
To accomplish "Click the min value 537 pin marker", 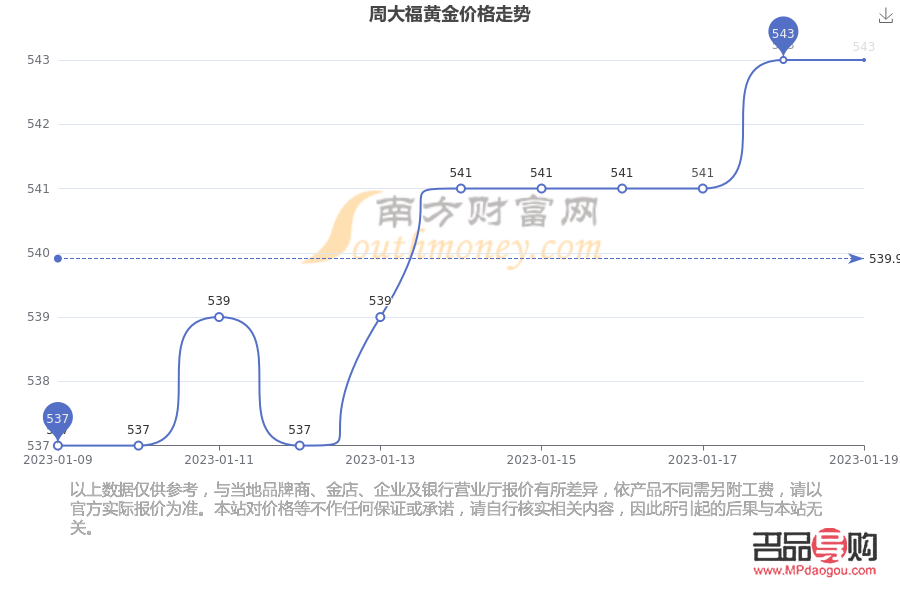I will pyautogui.click(x=57, y=420).
